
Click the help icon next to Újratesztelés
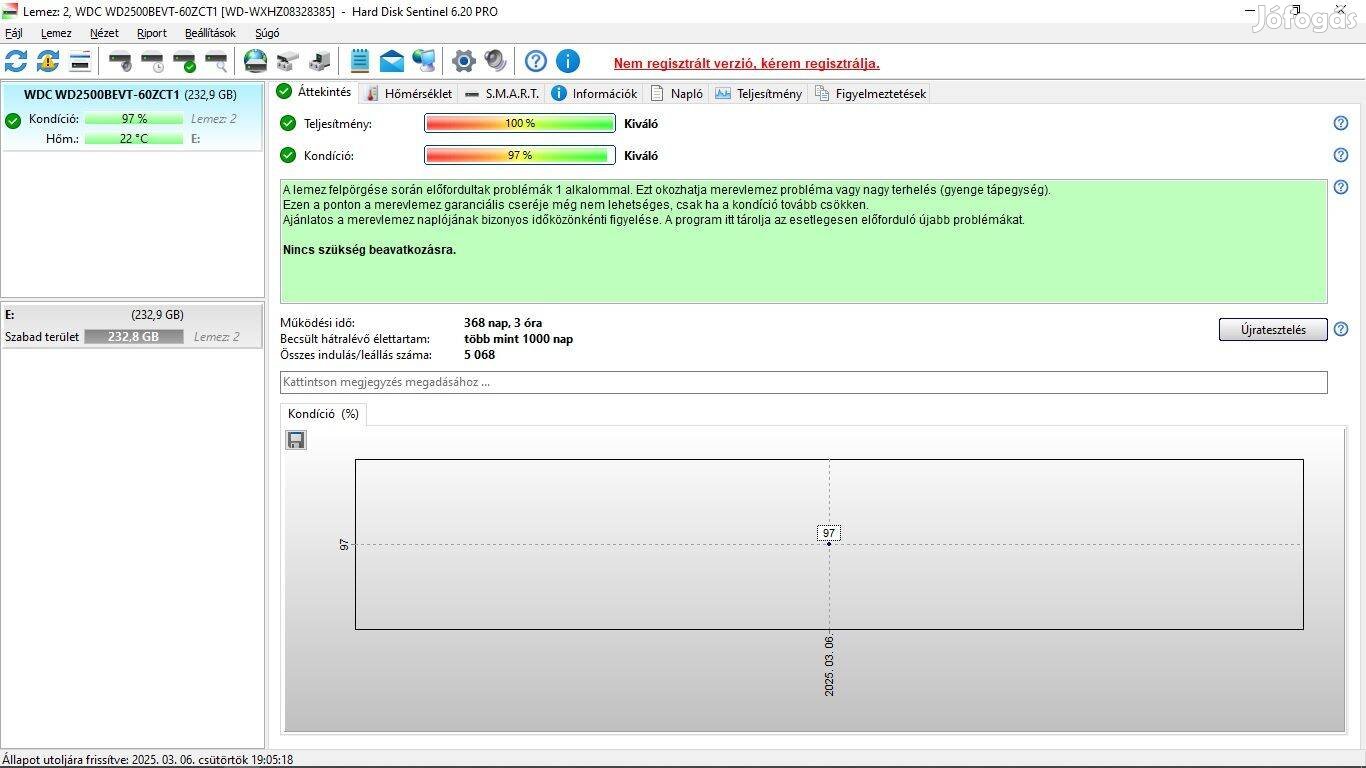click(x=1341, y=329)
